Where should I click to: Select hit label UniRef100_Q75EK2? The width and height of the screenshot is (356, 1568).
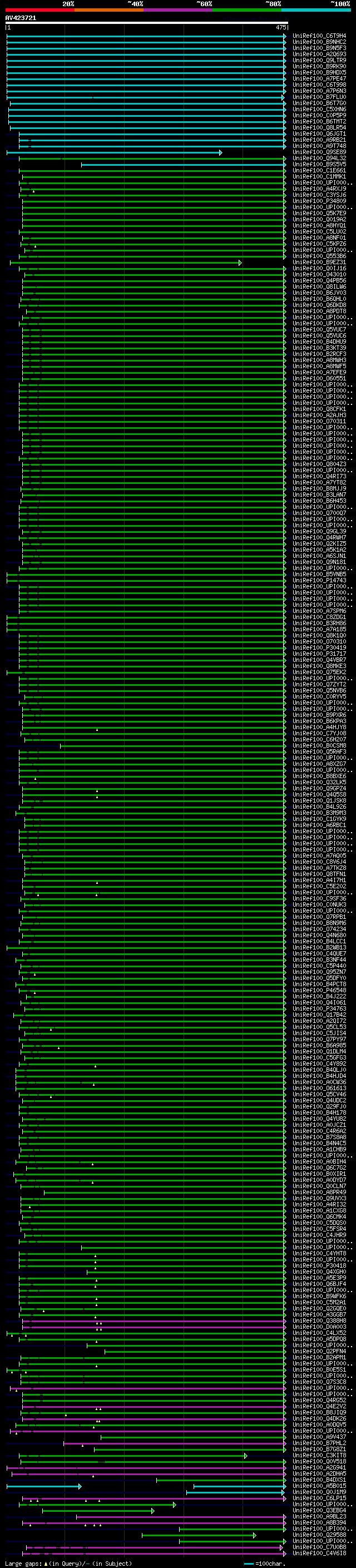pos(319,672)
